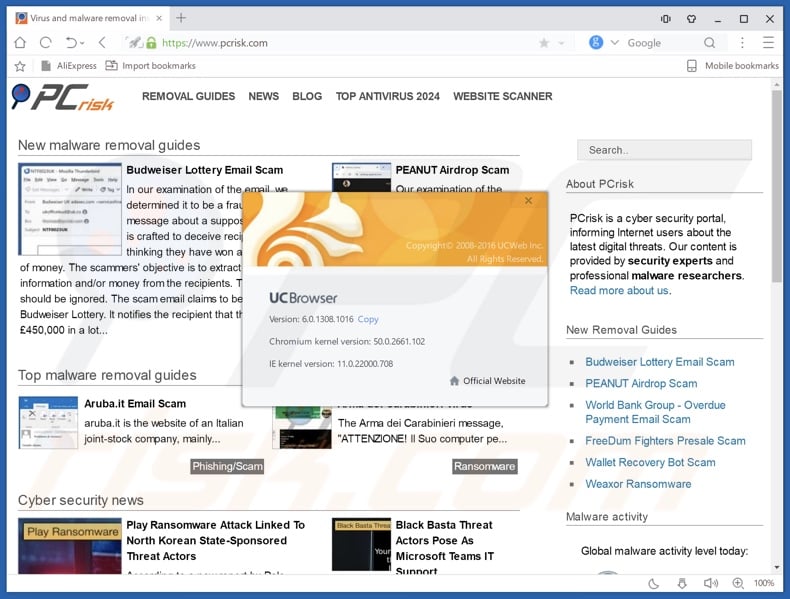
Task: Click the search engine avatar icon
Action: pos(596,42)
